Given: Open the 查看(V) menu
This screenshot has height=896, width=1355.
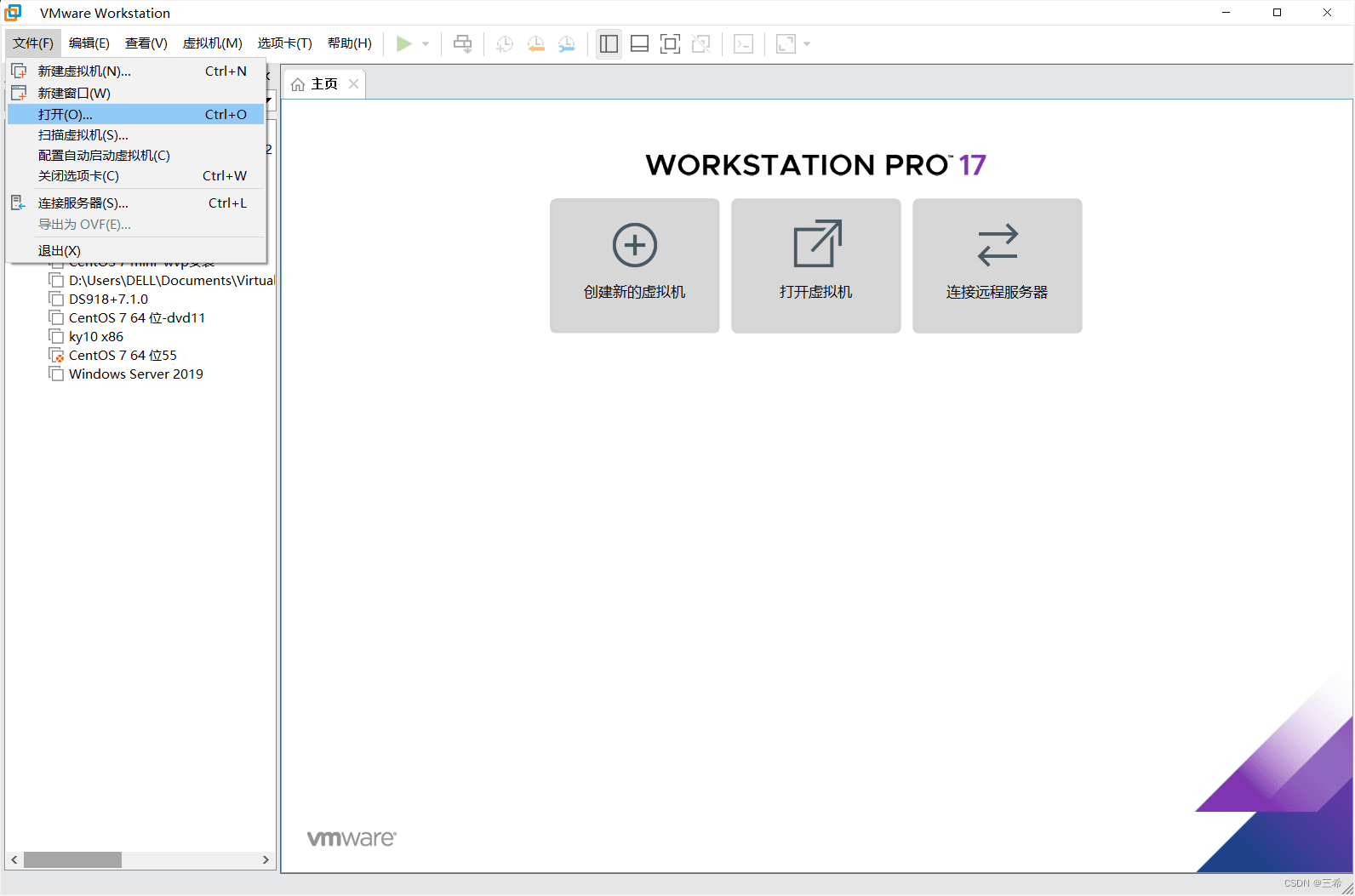Looking at the screenshot, I should 146,43.
